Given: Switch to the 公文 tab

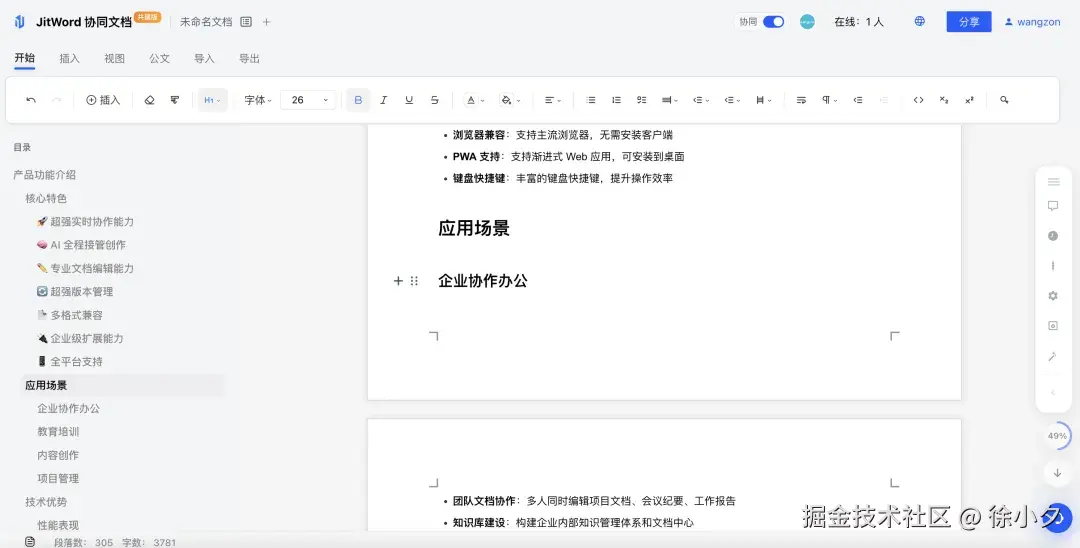Looking at the screenshot, I should click(159, 59).
